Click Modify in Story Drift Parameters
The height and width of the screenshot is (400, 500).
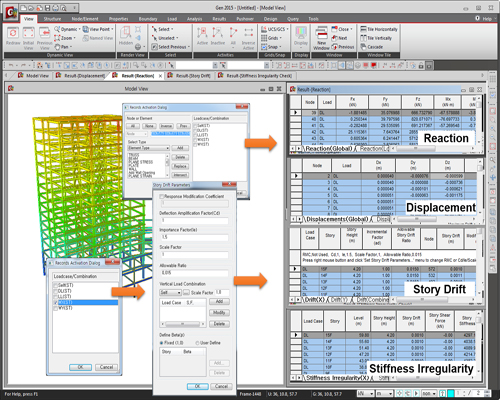click(x=219, y=313)
